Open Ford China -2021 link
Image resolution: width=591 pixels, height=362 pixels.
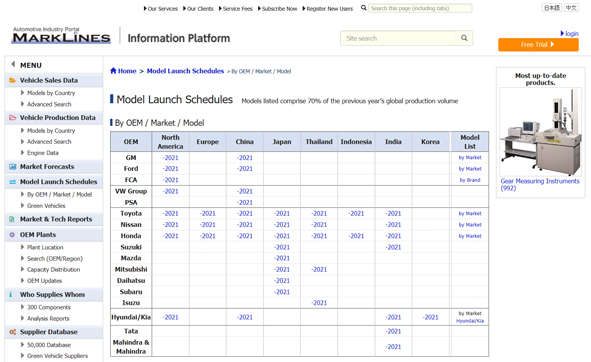tap(245, 169)
